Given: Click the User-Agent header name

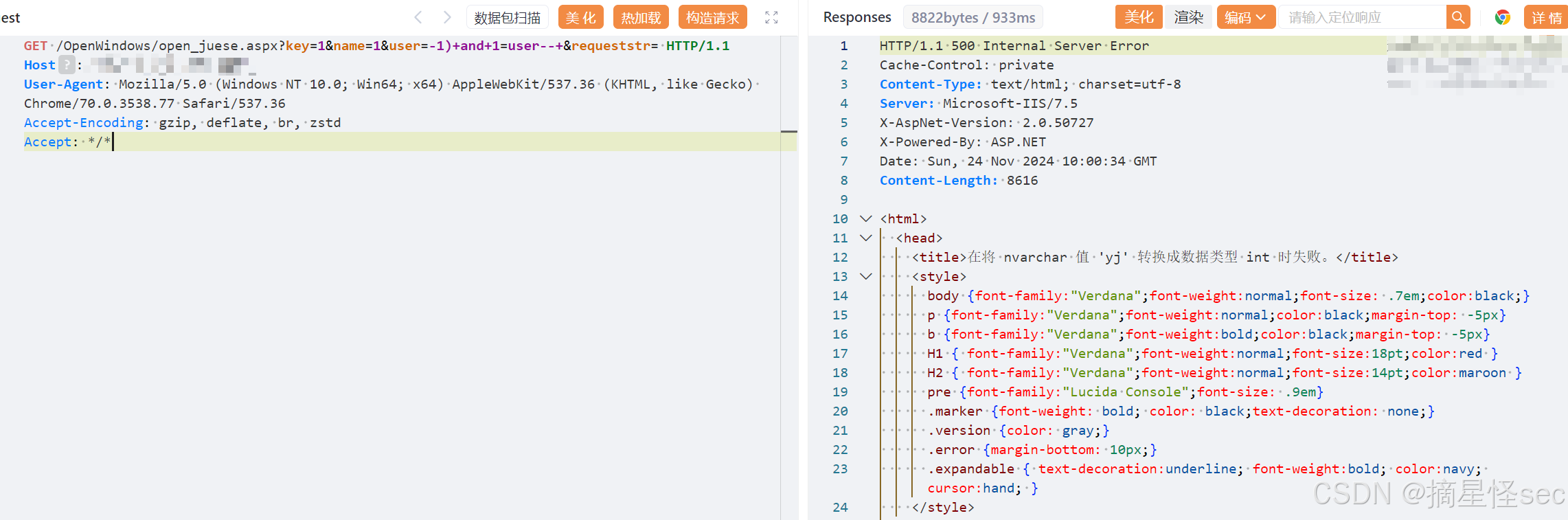Looking at the screenshot, I should click(x=63, y=84).
